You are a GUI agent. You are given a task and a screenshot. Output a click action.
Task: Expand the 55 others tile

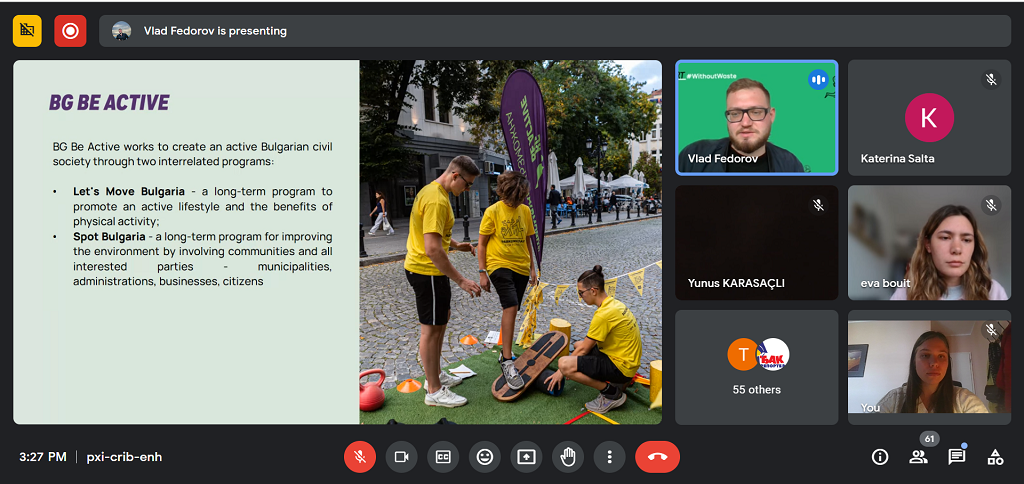[757, 367]
